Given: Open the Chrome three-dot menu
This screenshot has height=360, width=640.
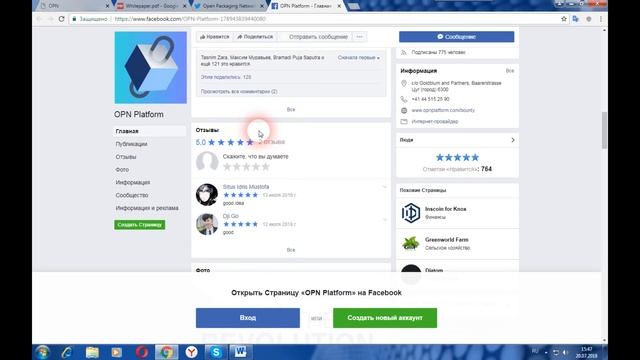Looking at the screenshot, I should 601,19.
